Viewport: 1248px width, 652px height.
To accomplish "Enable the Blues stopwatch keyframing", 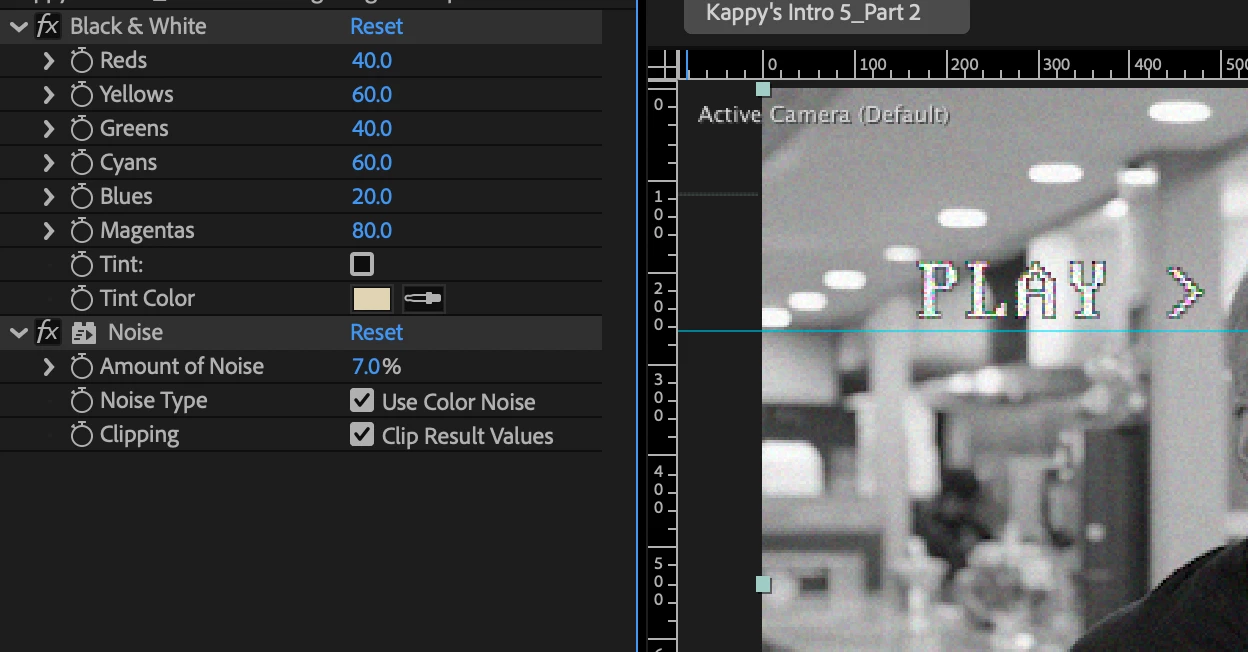I will pos(82,197).
